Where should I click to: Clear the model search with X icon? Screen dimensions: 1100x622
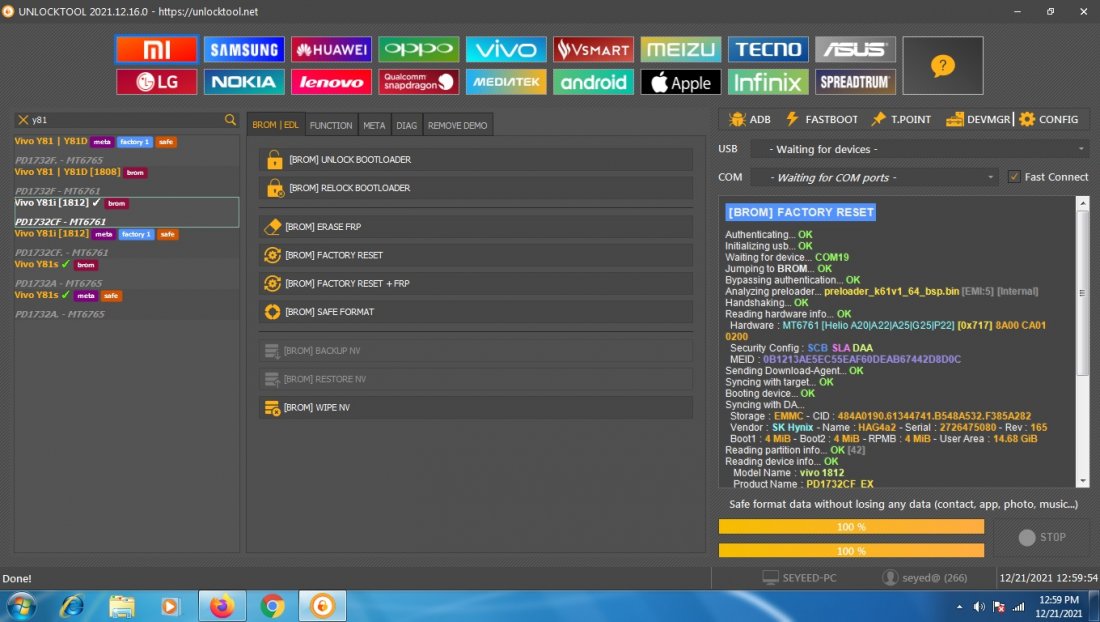[23, 120]
